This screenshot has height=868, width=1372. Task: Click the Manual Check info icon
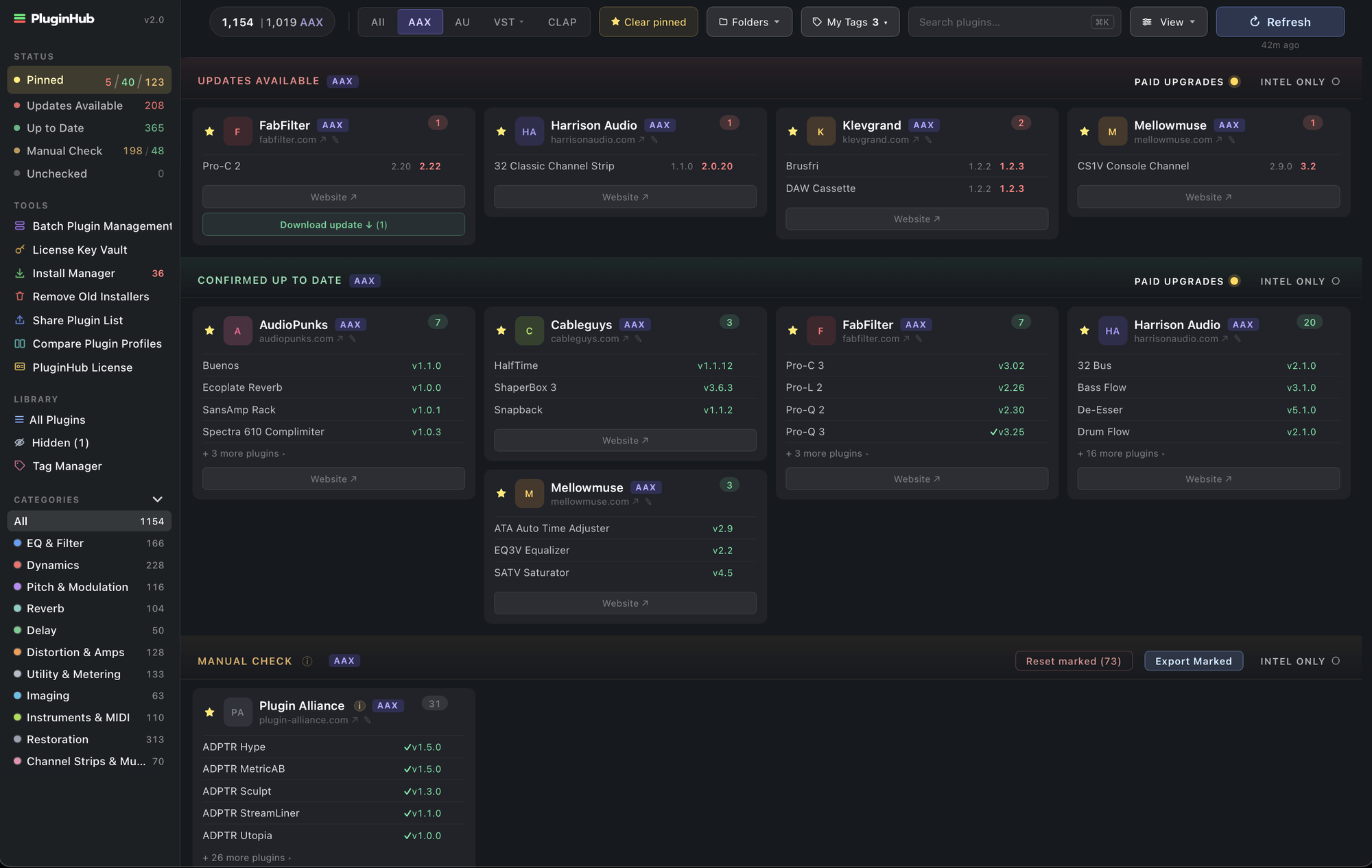pos(307,661)
